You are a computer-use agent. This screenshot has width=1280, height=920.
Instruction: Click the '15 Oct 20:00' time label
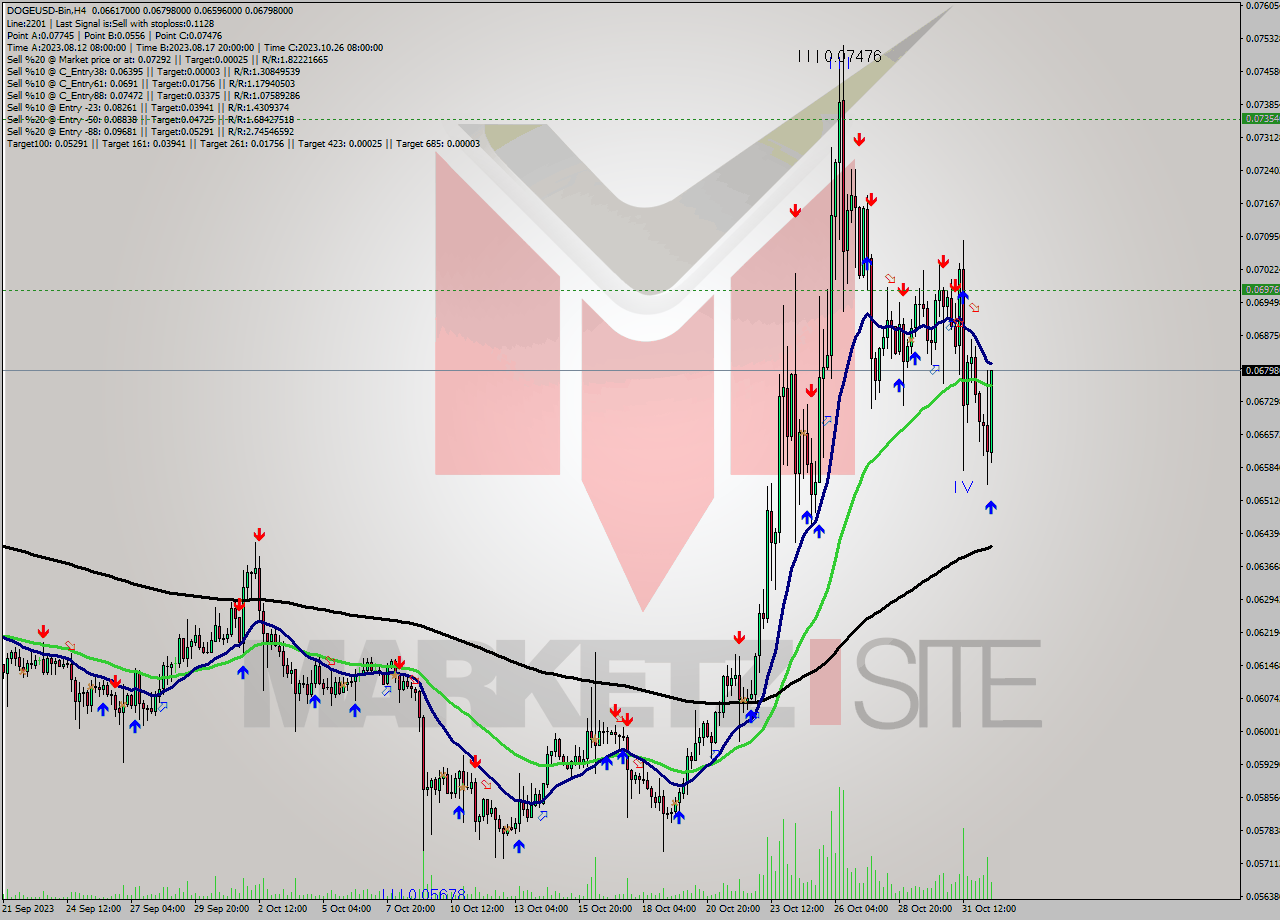click(606, 909)
